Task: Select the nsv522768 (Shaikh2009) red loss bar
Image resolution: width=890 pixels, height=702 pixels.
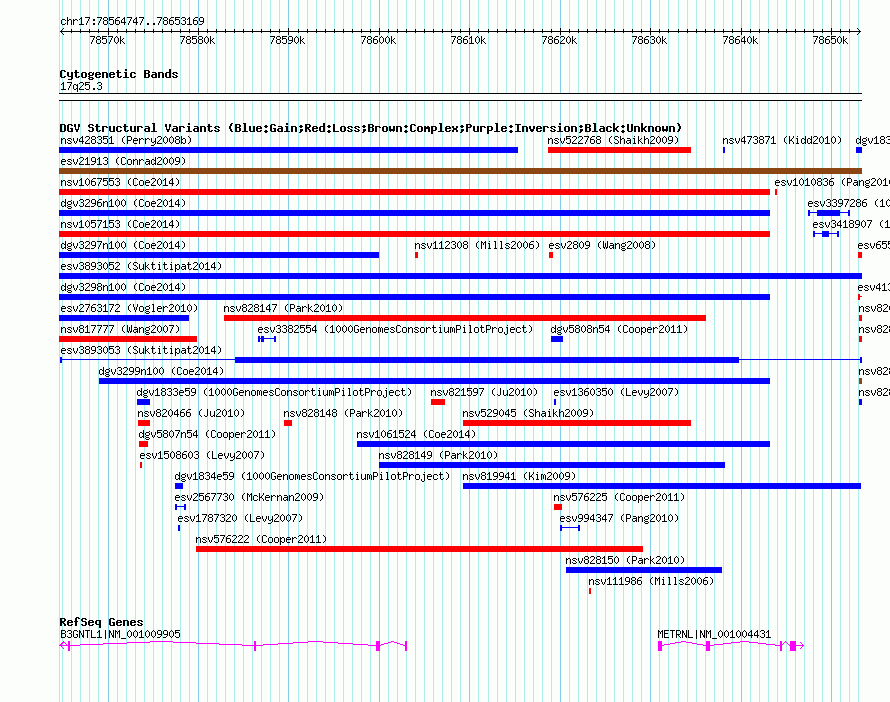Action: [x=619, y=150]
